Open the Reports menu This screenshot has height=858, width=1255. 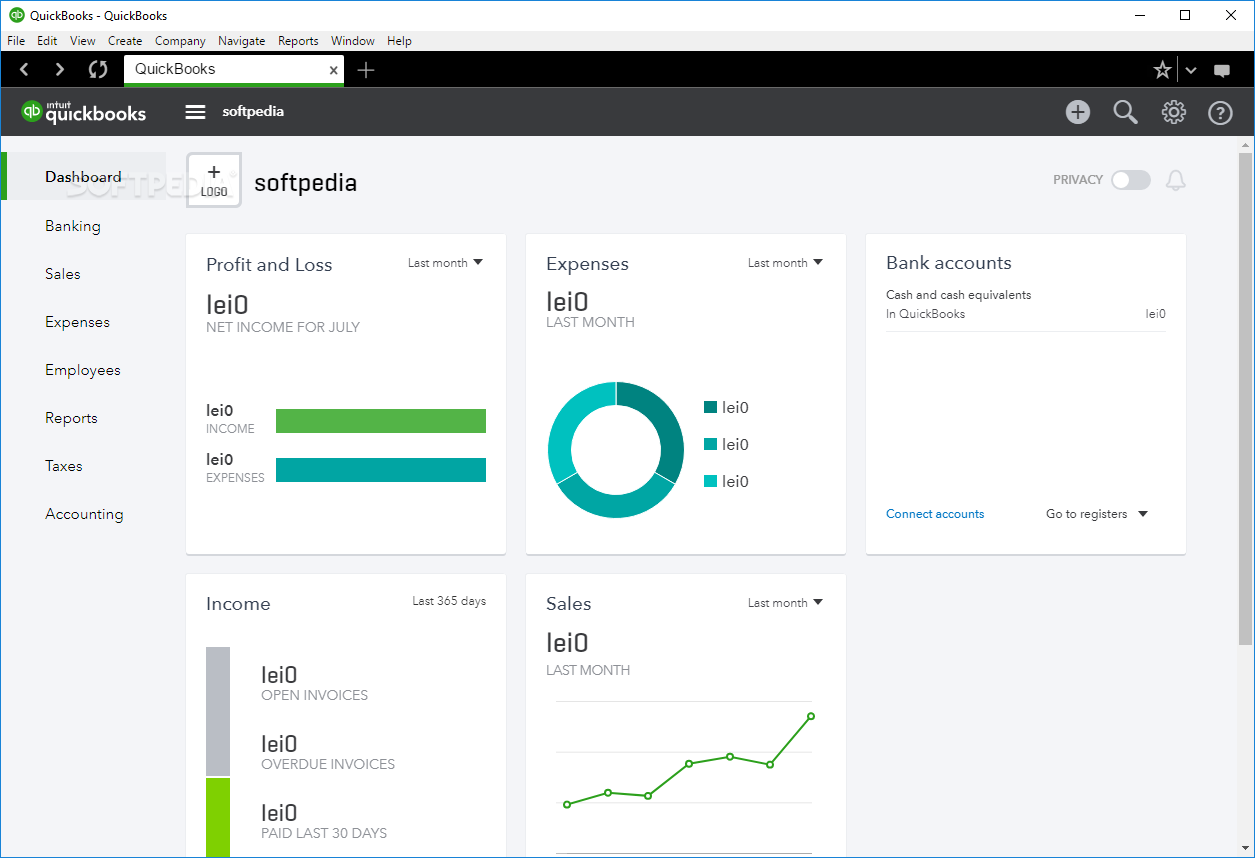[x=298, y=41]
